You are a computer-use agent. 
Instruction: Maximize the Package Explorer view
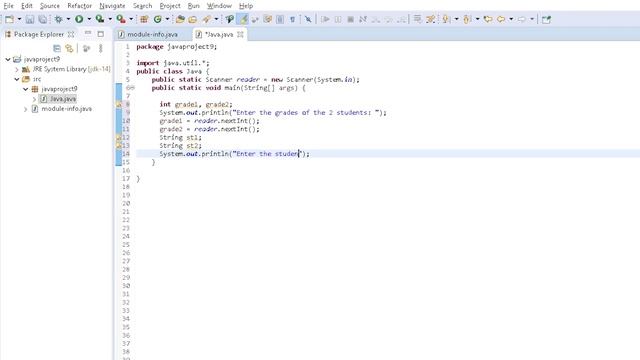point(101,34)
